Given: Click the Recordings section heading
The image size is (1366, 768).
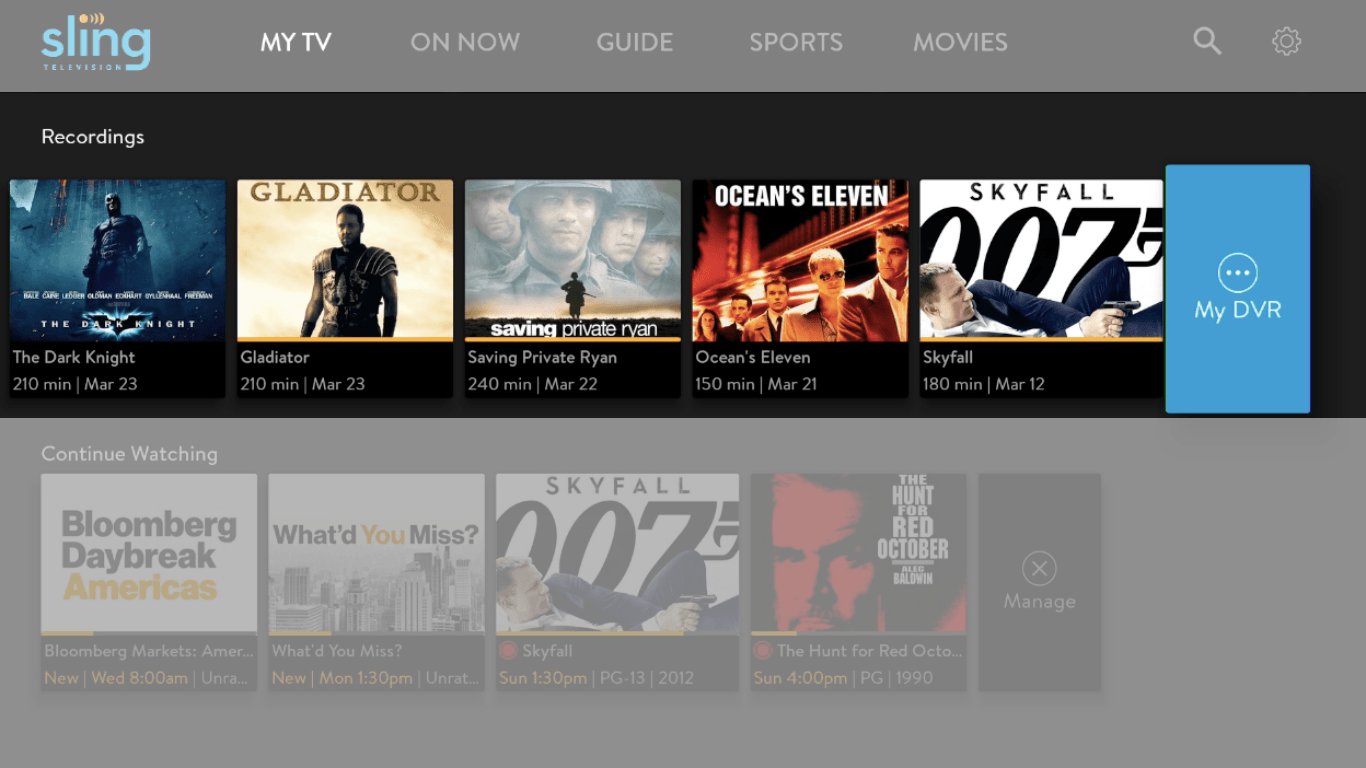Looking at the screenshot, I should pos(93,137).
